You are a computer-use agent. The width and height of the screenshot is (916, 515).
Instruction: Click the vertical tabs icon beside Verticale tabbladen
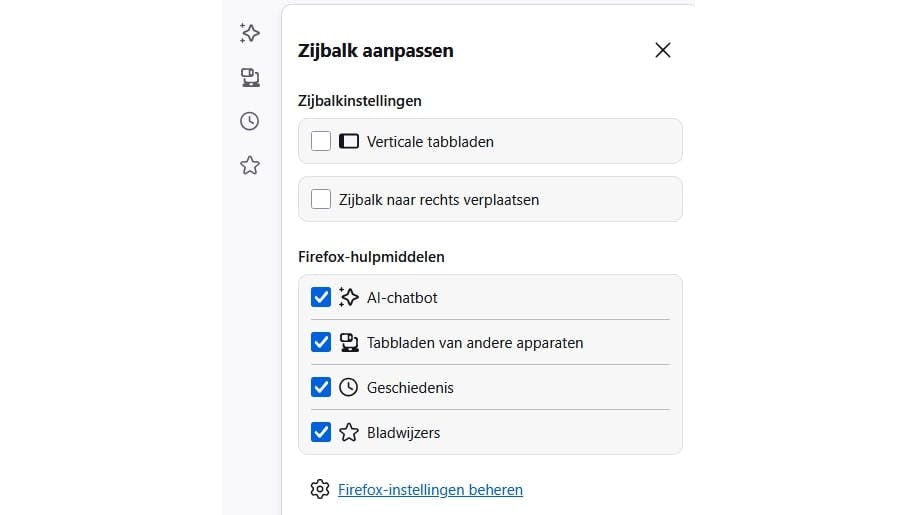[348, 141]
